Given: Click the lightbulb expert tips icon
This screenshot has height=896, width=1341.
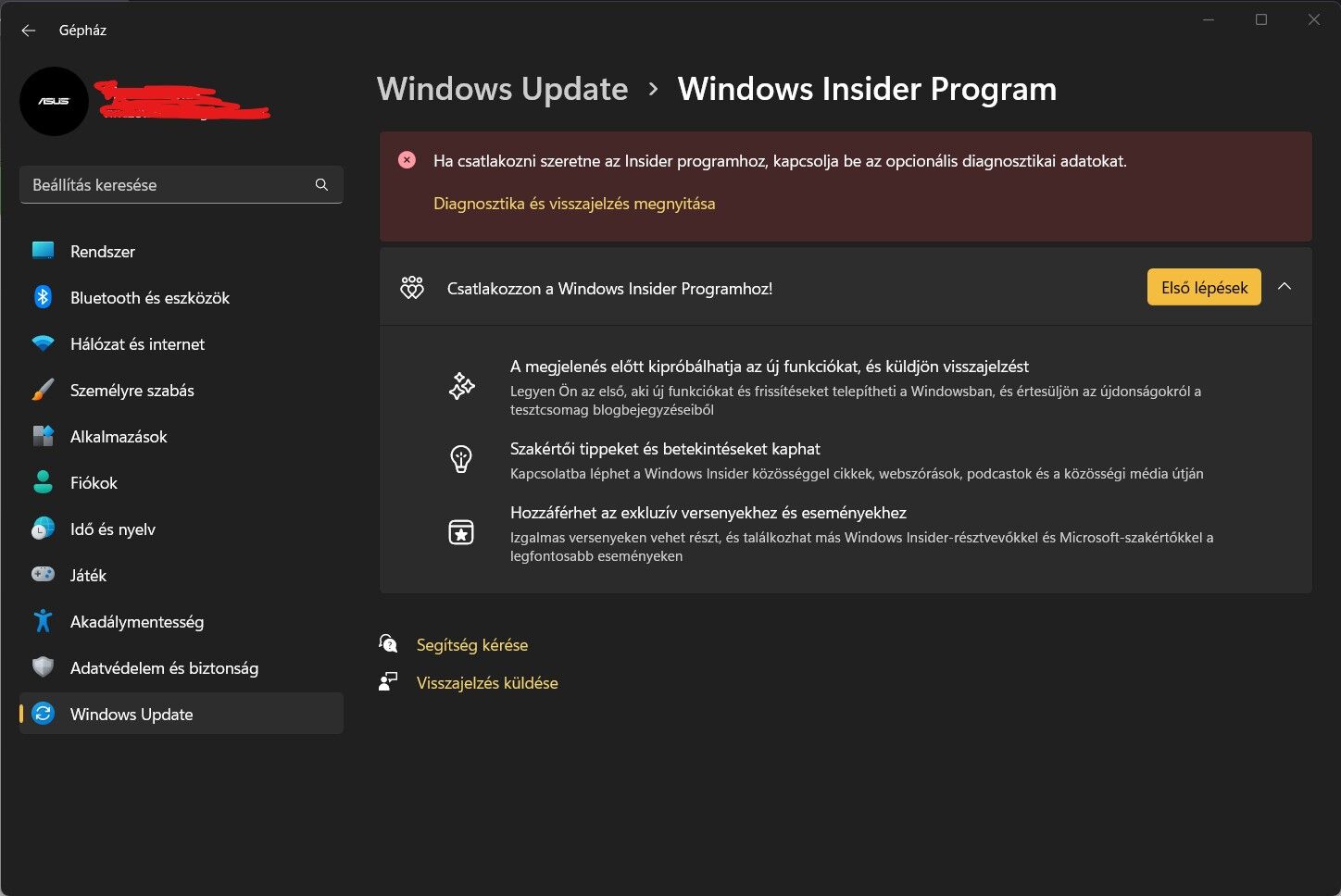Looking at the screenshot, I should tap(461, 459).
